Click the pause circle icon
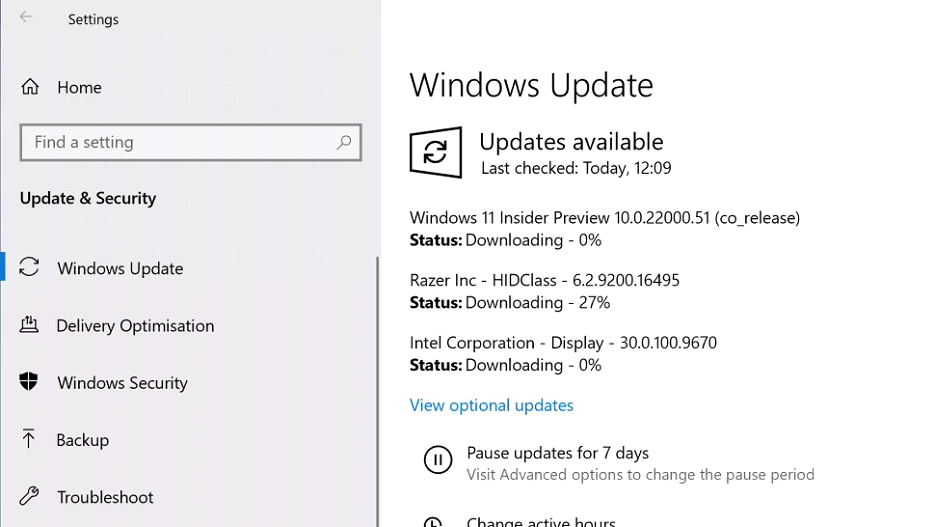The width and height of the screenshot is (935, 527). point(438,460)
